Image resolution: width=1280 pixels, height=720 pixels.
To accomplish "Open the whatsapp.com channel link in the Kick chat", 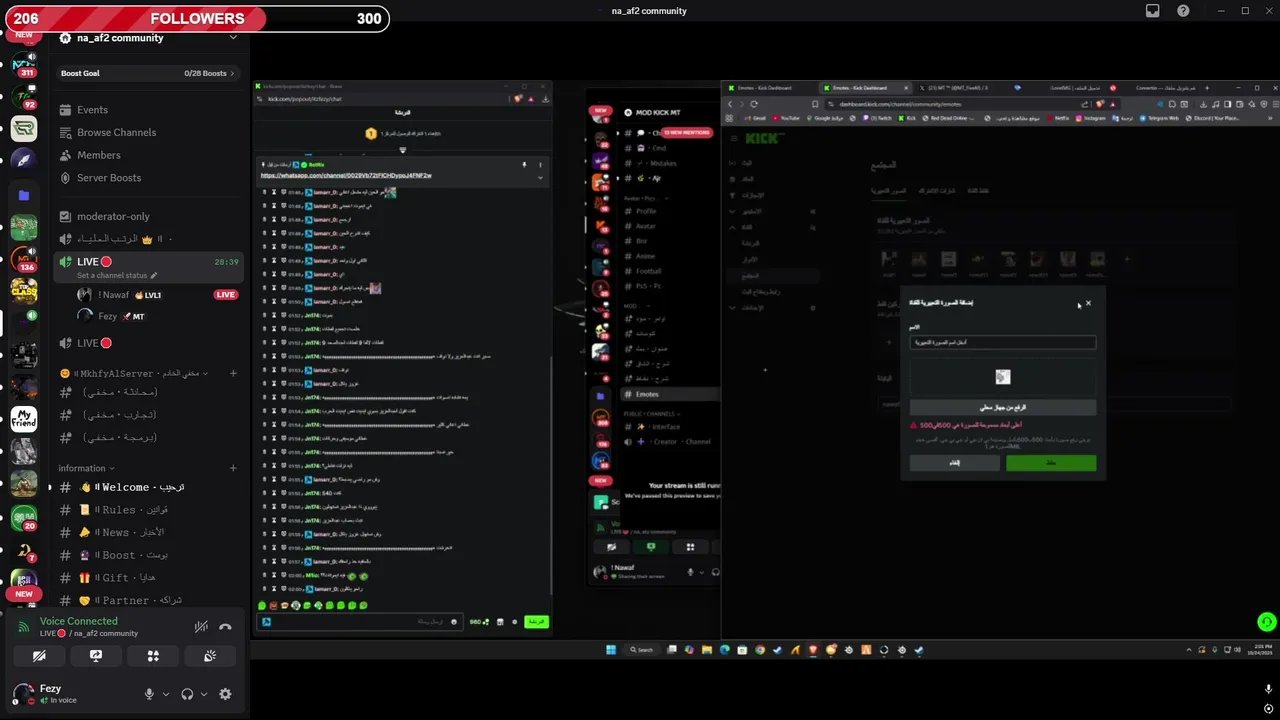I will pos(346,176).
